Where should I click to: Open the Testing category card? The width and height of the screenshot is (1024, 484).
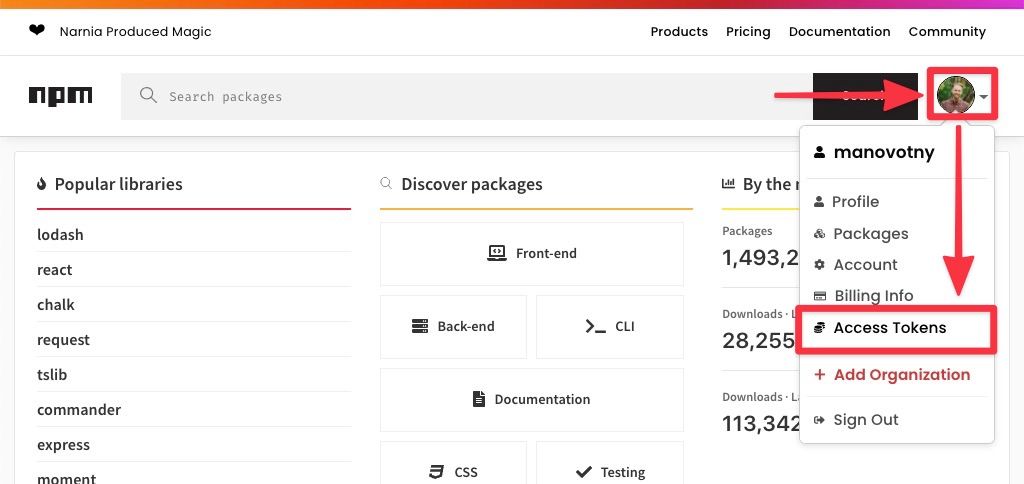610,463
